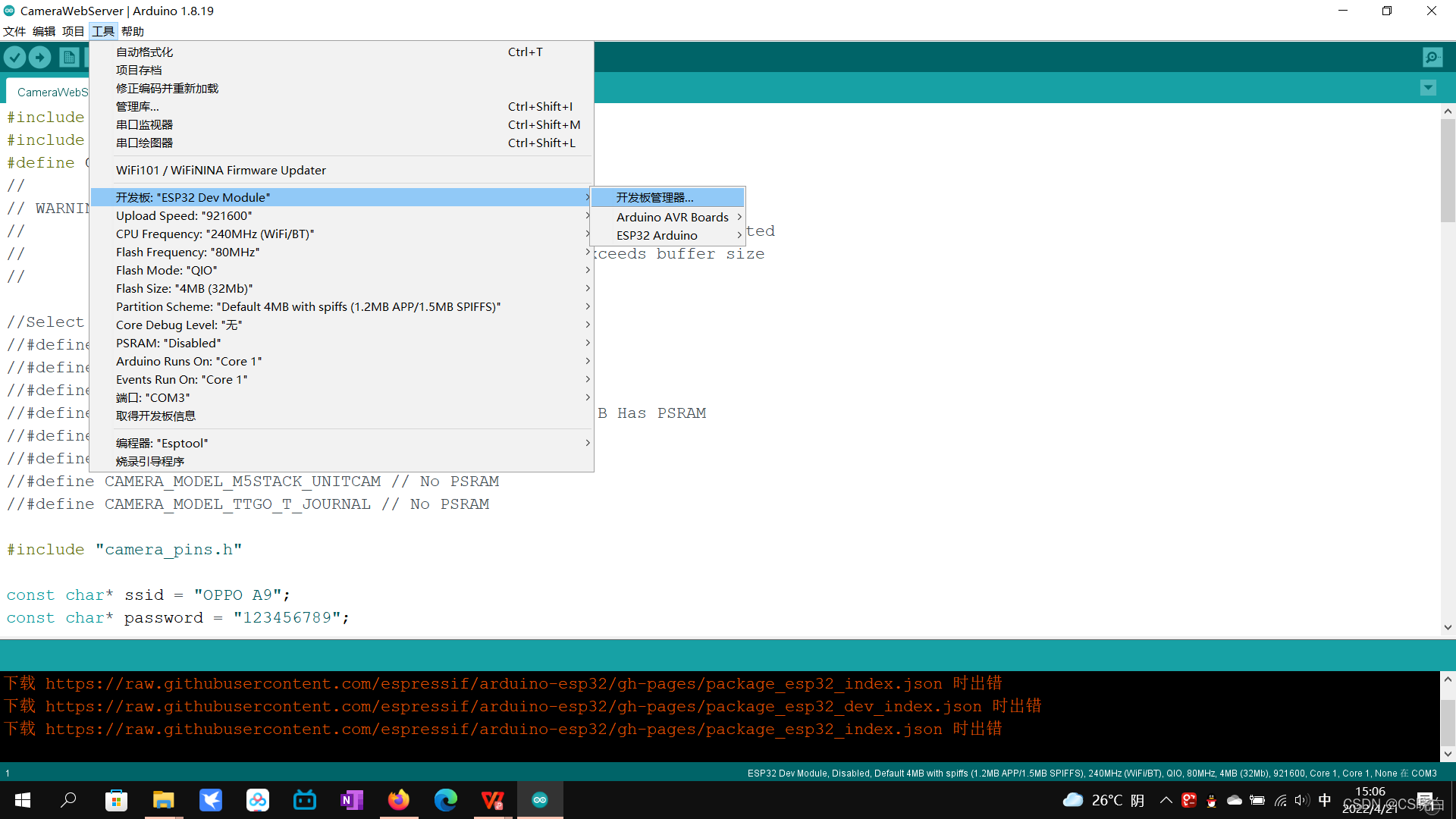
Task: Click the editor scrollbar down arrow
Action: coord(1448,627)
